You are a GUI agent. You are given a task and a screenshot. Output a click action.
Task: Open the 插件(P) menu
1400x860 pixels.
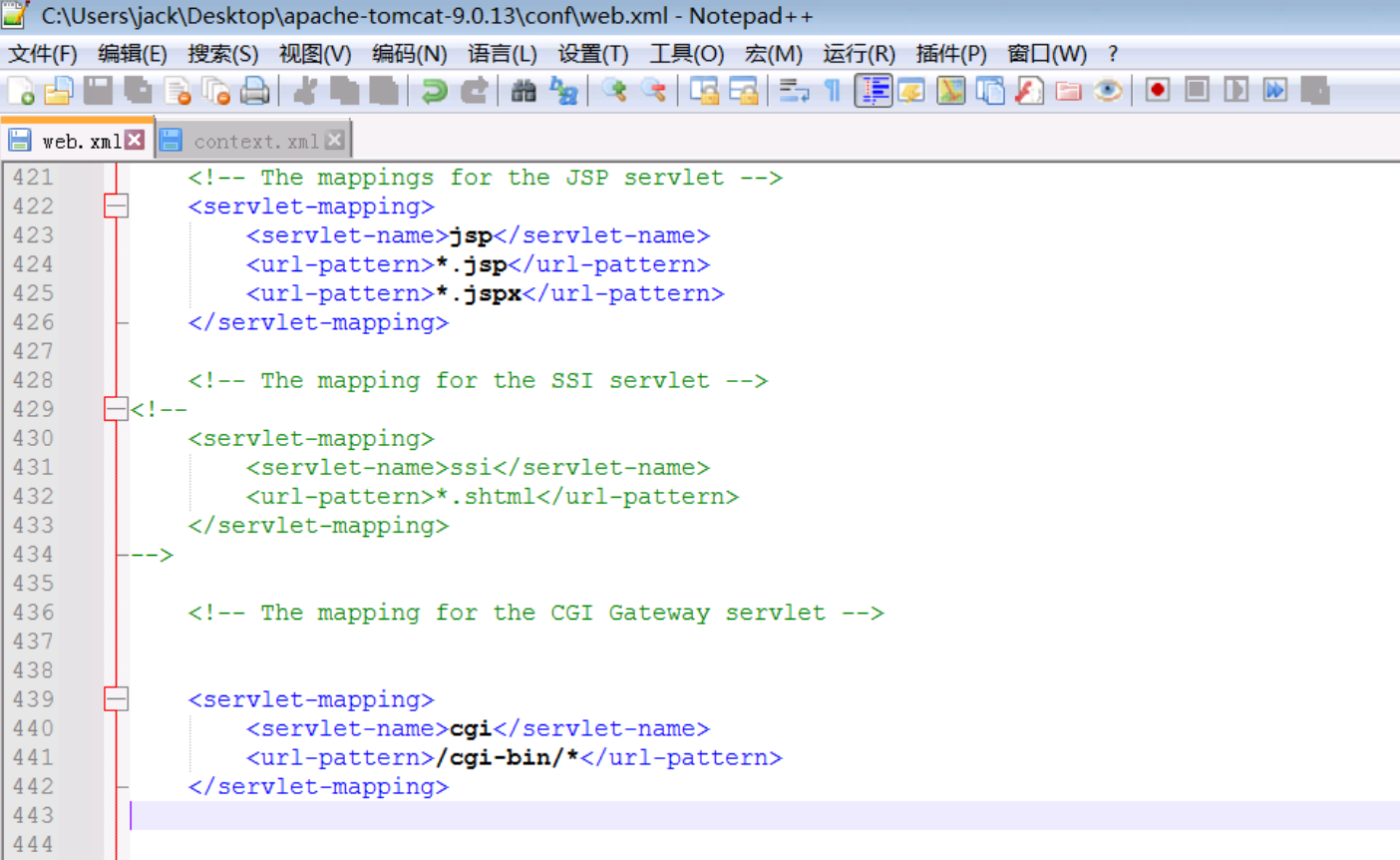950,54
